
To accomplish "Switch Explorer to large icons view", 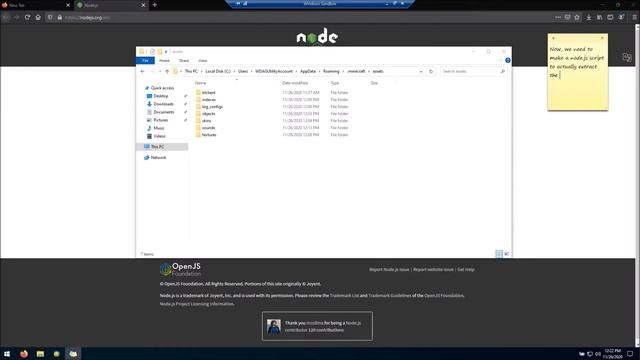I will pos(507,254).
